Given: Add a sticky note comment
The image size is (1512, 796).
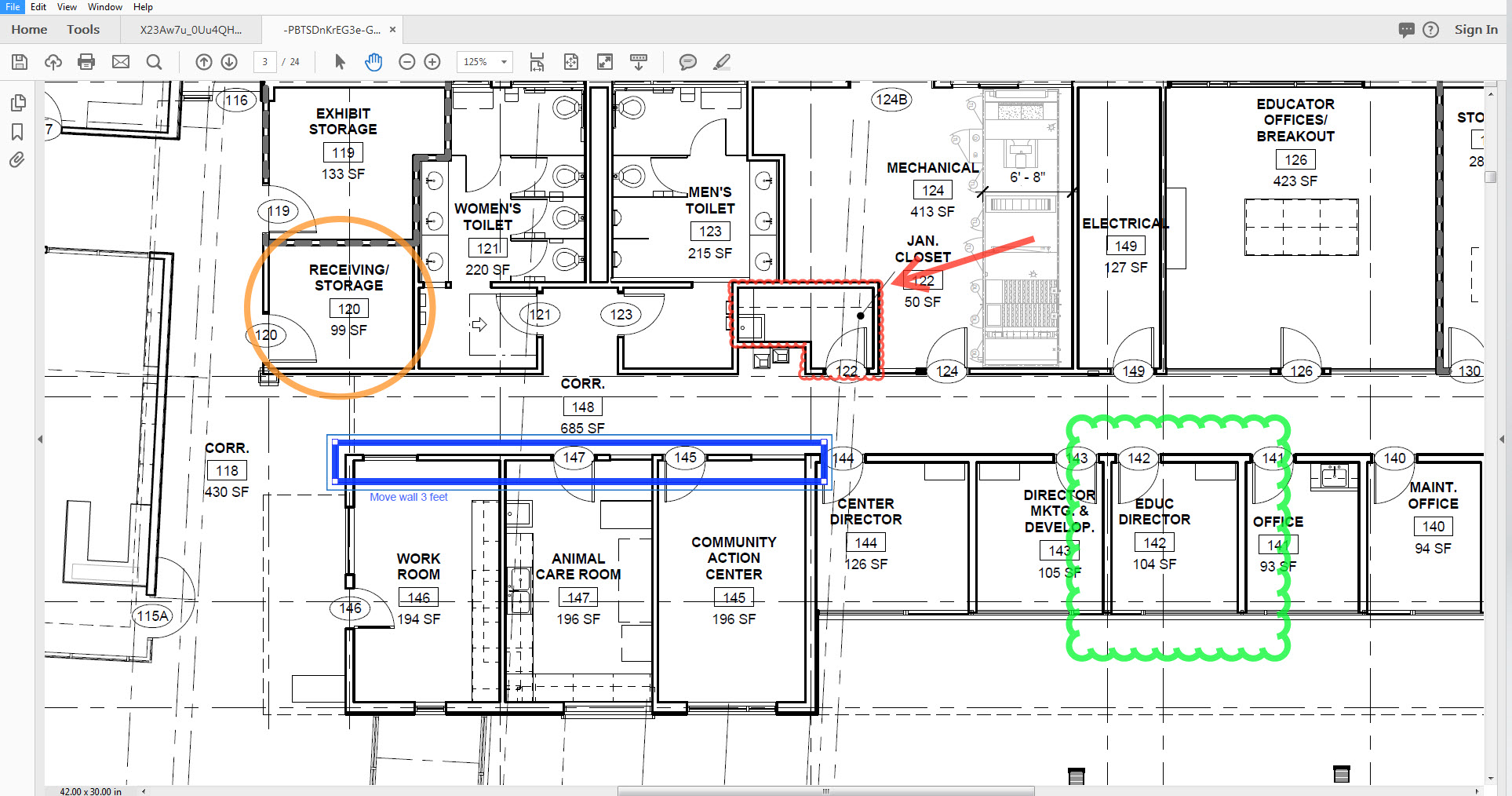Looking at the screenshot, I should point(688,62).
